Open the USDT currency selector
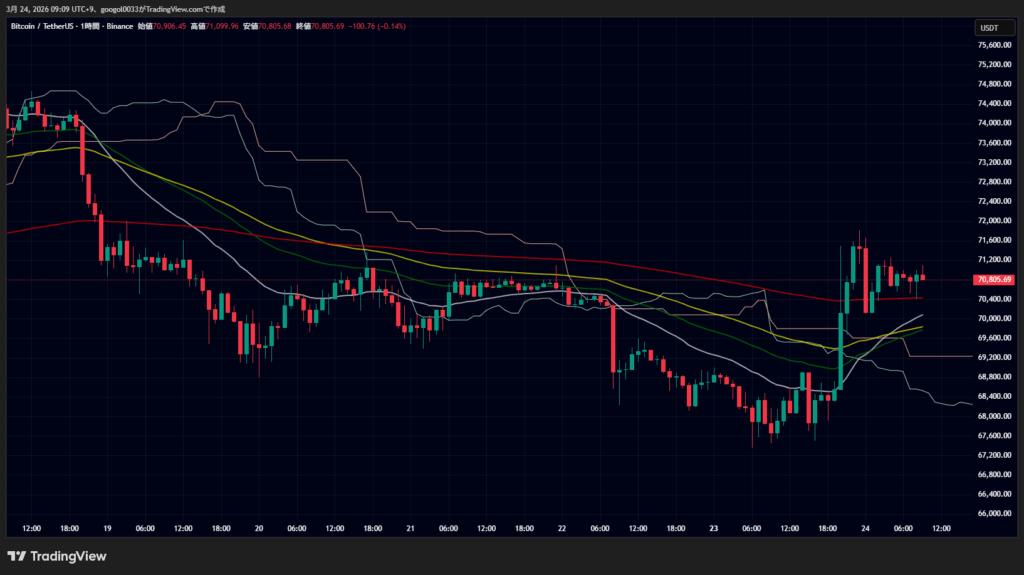 987,28
